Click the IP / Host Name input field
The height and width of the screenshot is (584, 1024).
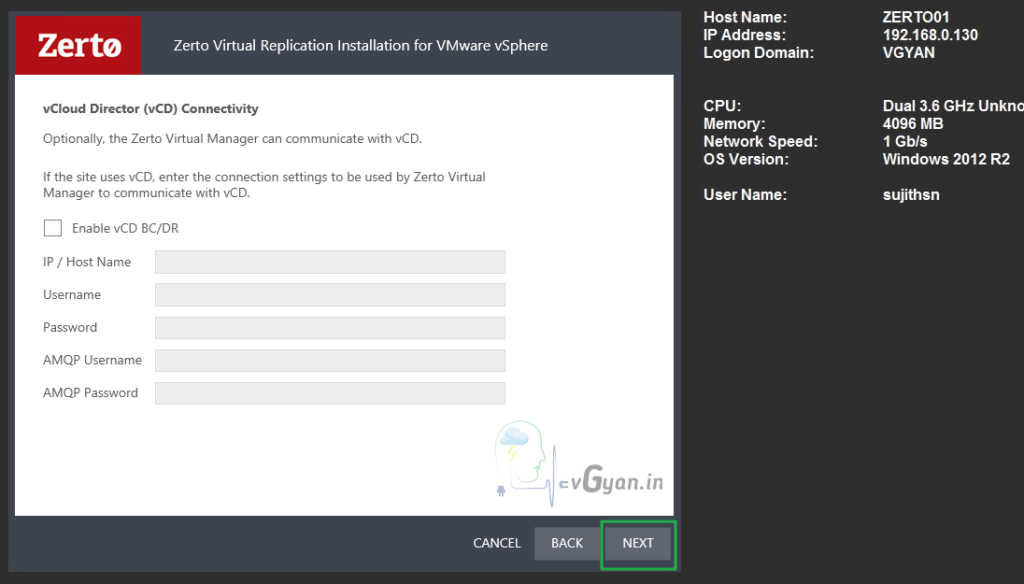[330, 261]
